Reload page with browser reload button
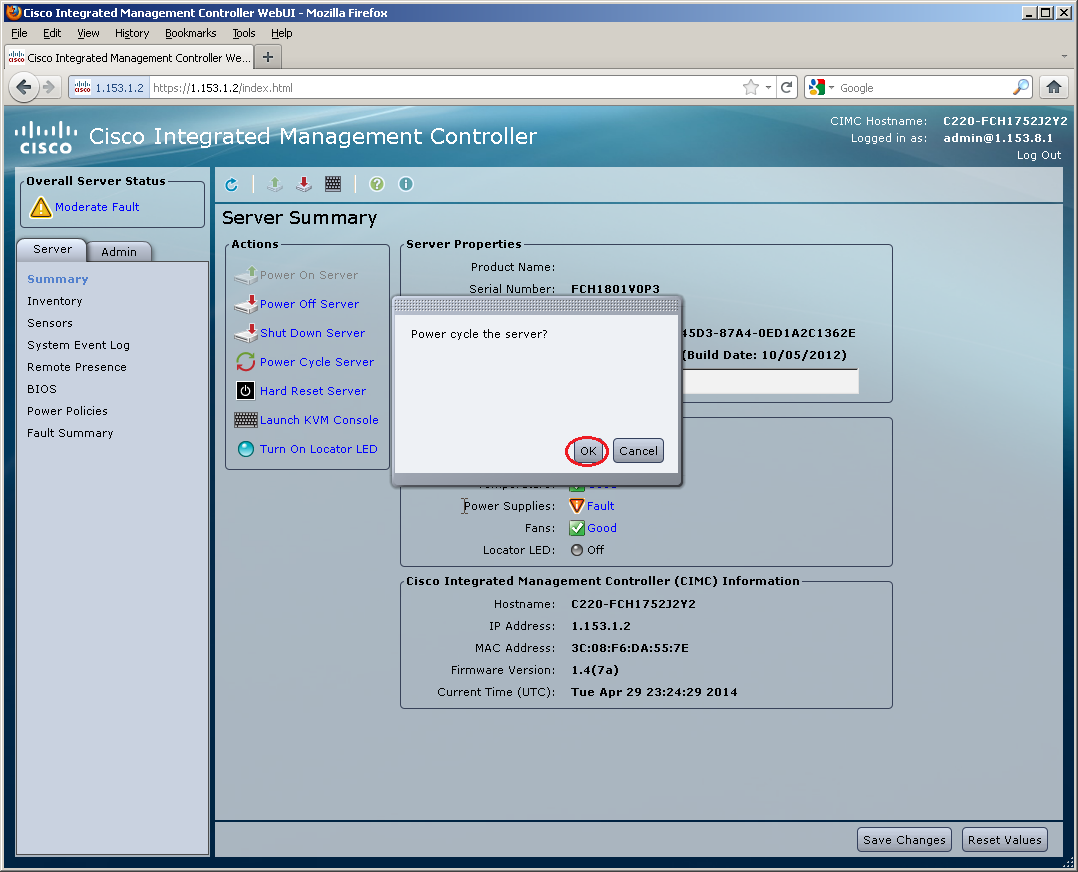 (x=787, y=87)
